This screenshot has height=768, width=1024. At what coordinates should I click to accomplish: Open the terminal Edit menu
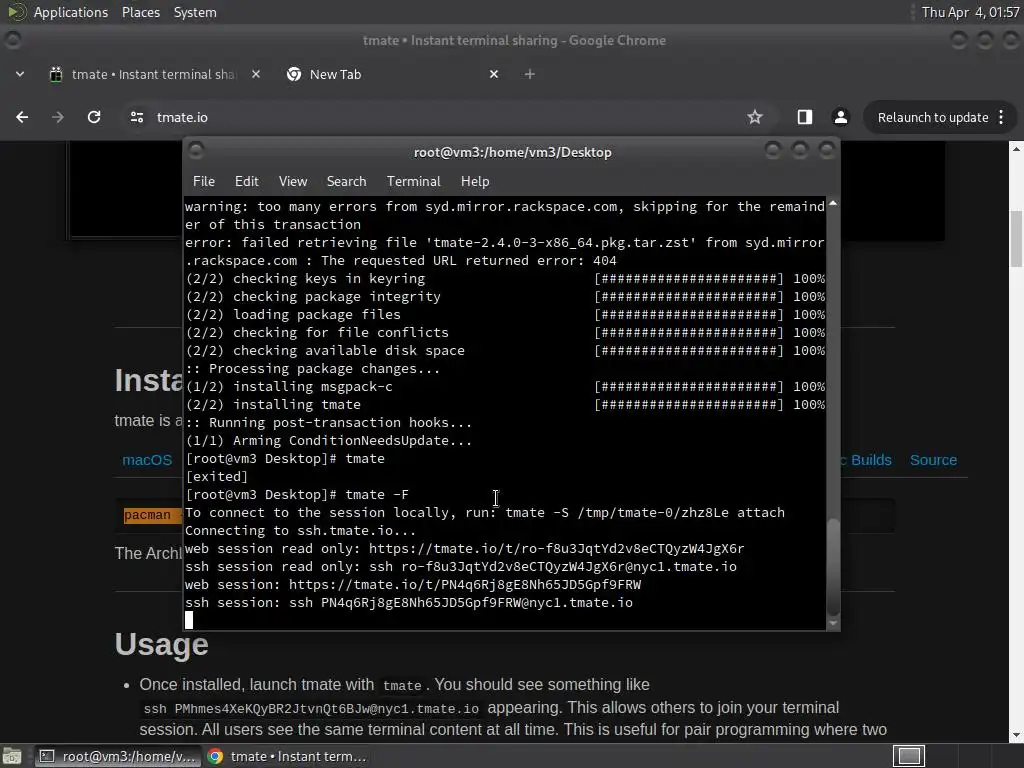246,182
